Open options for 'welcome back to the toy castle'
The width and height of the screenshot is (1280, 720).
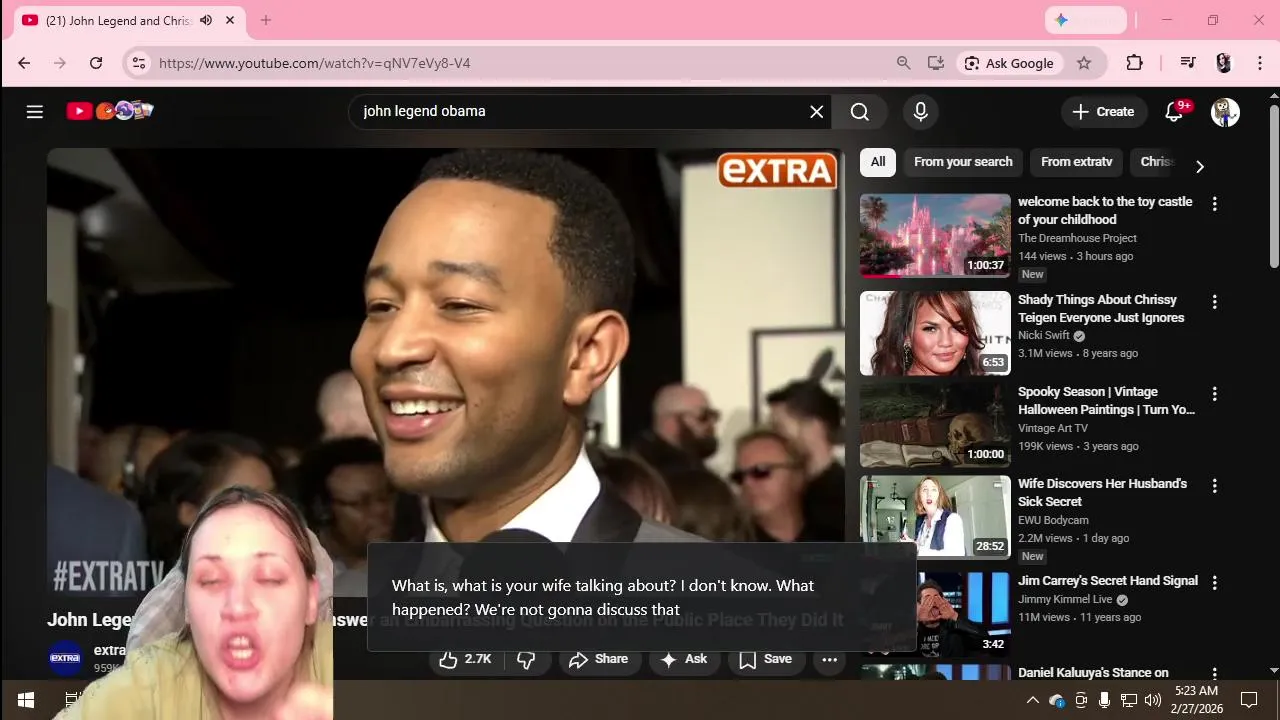(1214, 204)
